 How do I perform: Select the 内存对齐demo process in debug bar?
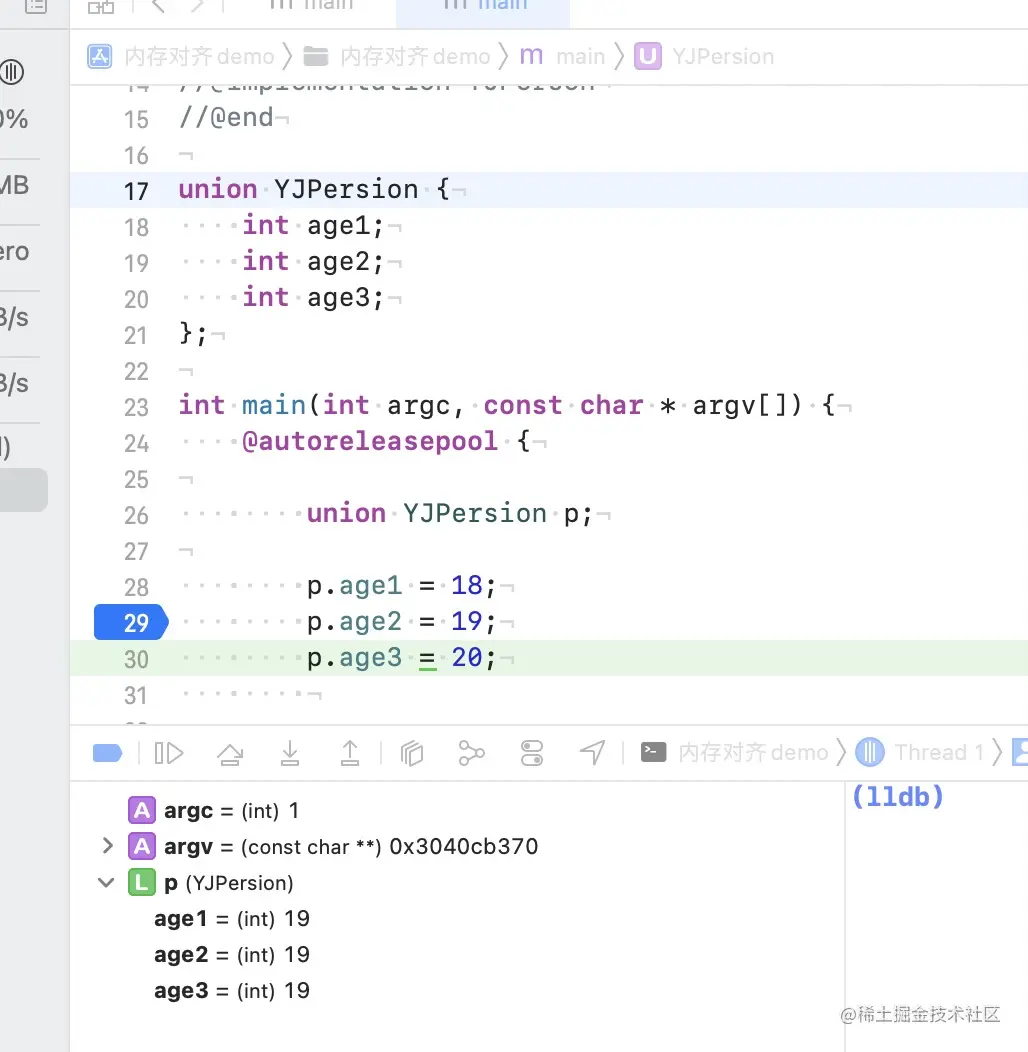[x=753, y=753]
